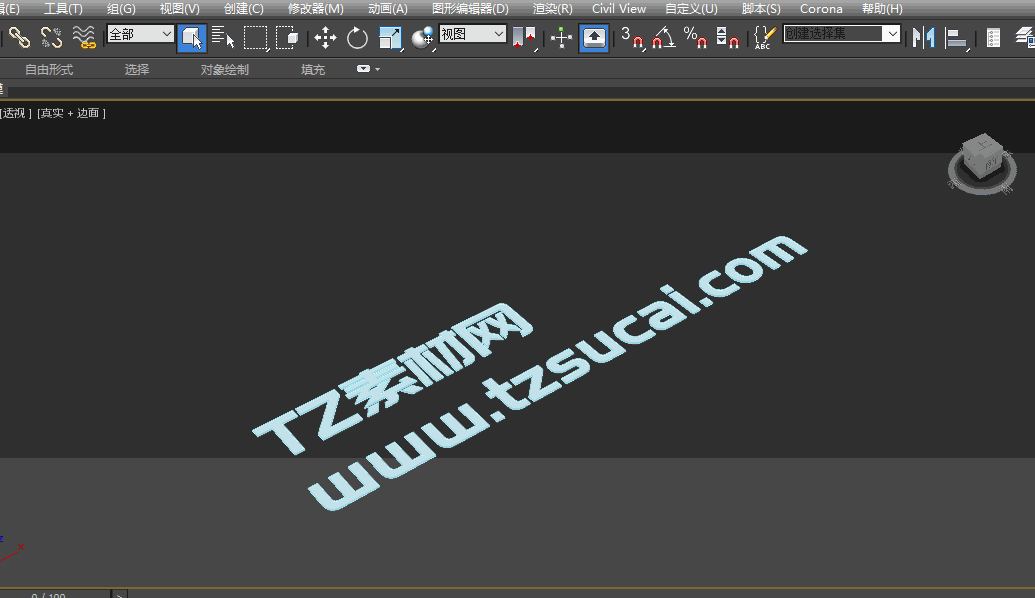Open the 脚本(S) menu
The width and height of the screenshot is (1035, 598).
(x=761, y=9)
